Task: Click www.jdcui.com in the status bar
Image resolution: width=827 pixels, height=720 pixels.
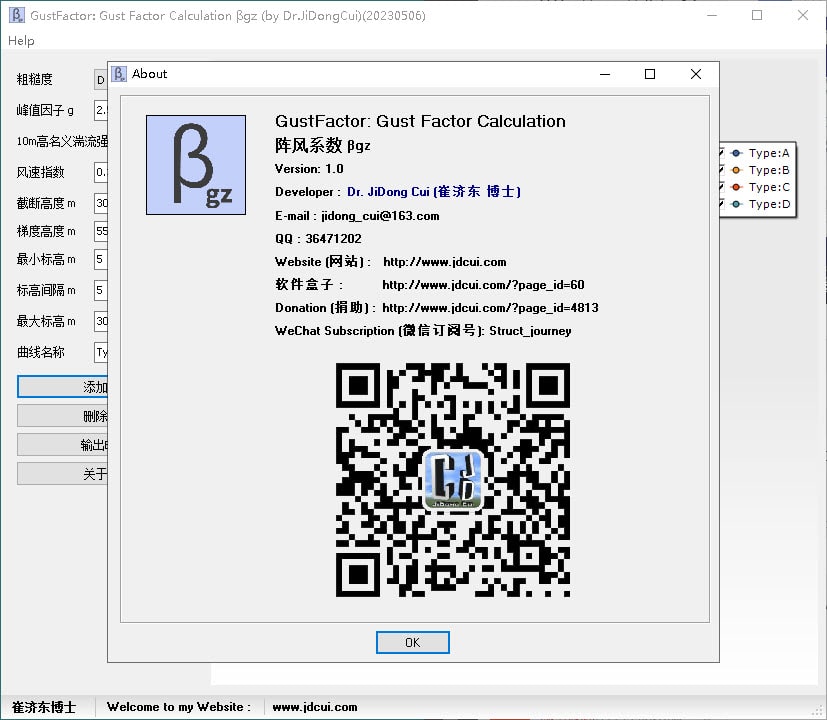Action: click(315, 707)
